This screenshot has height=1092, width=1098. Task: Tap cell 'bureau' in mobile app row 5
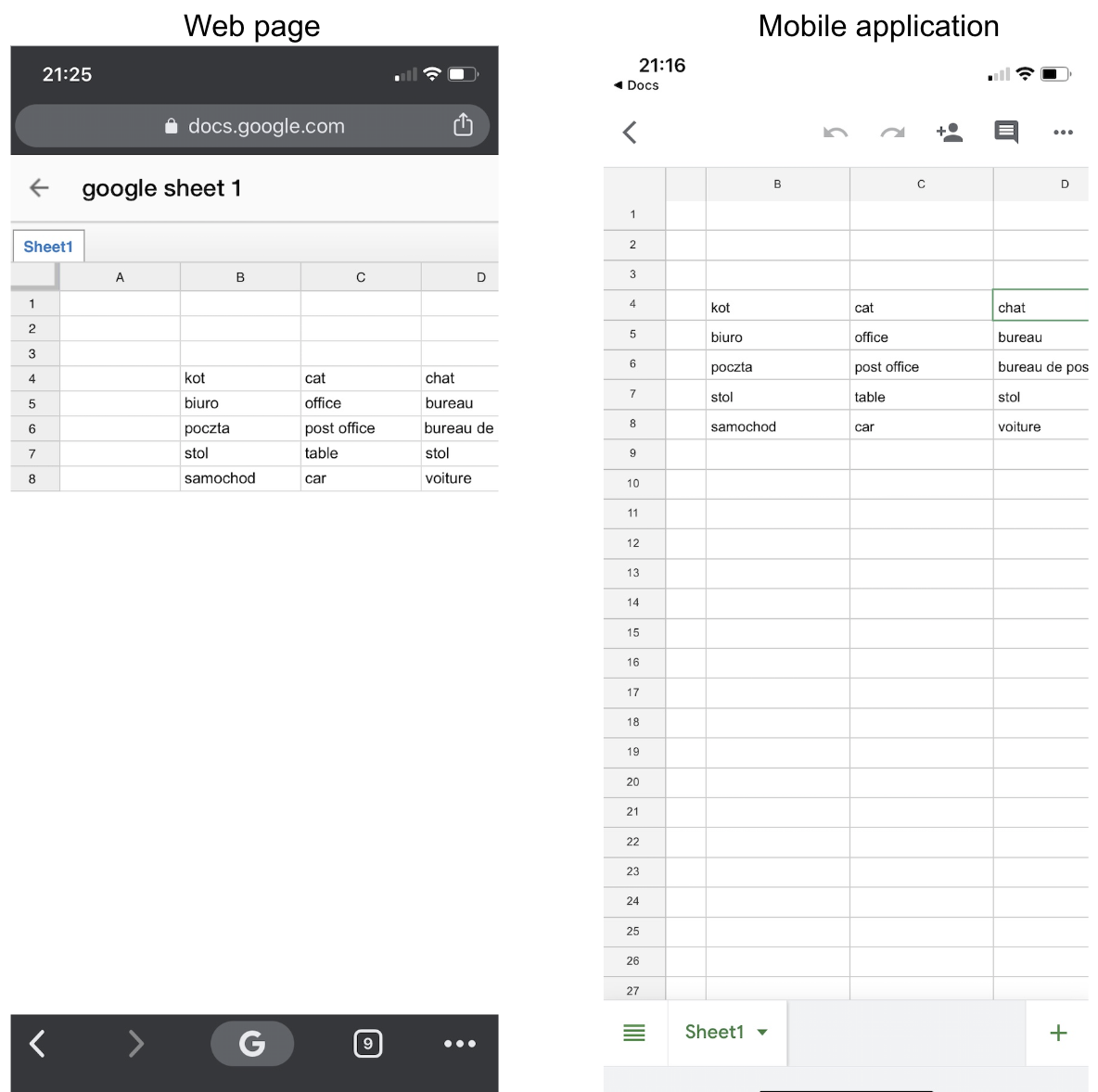point(1041,336)
